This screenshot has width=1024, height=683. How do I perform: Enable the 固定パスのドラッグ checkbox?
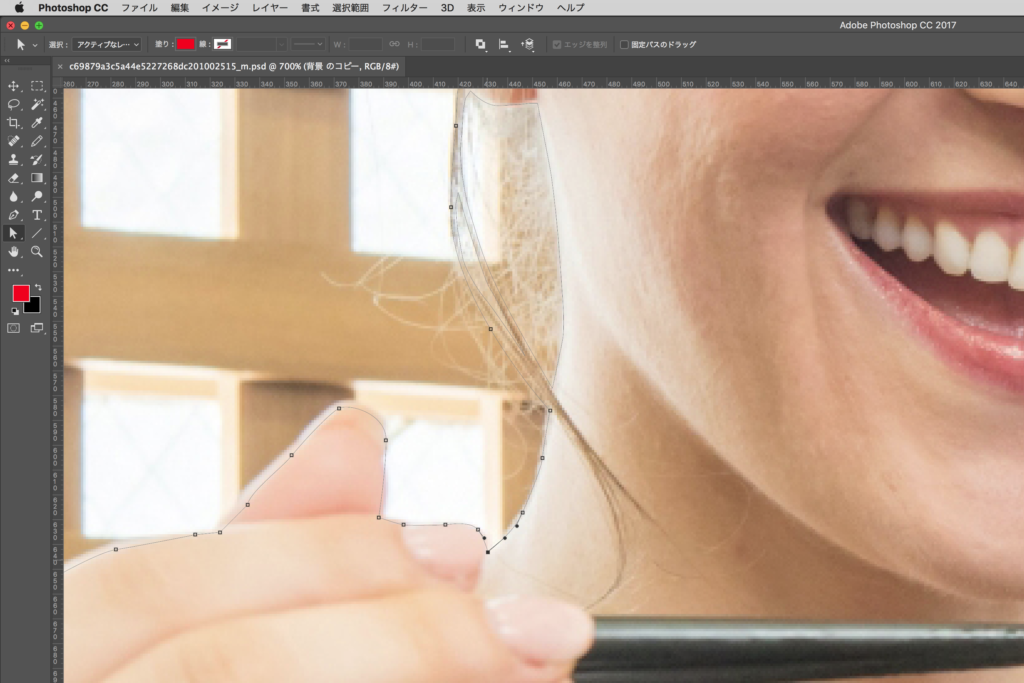pos(625,45)
